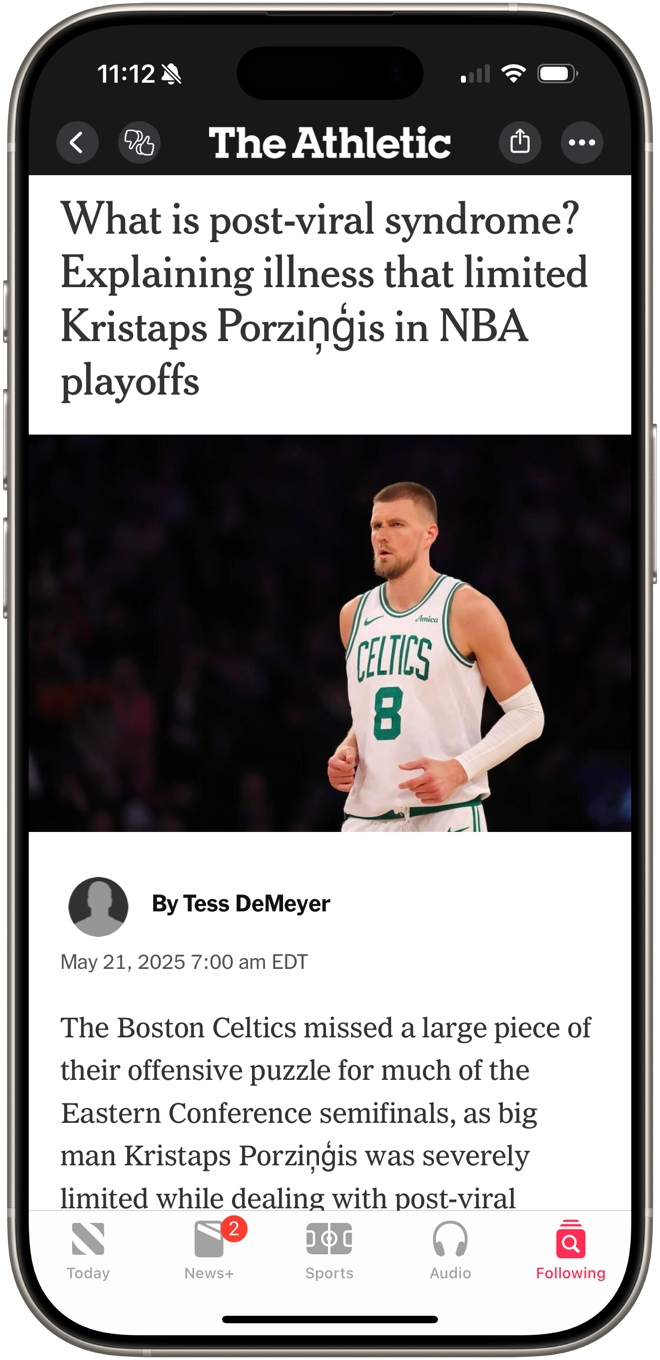The height and width of the screenshot is (1360, 660).
Task: Tap The Athletic publication title
Action: pos(330,143)
